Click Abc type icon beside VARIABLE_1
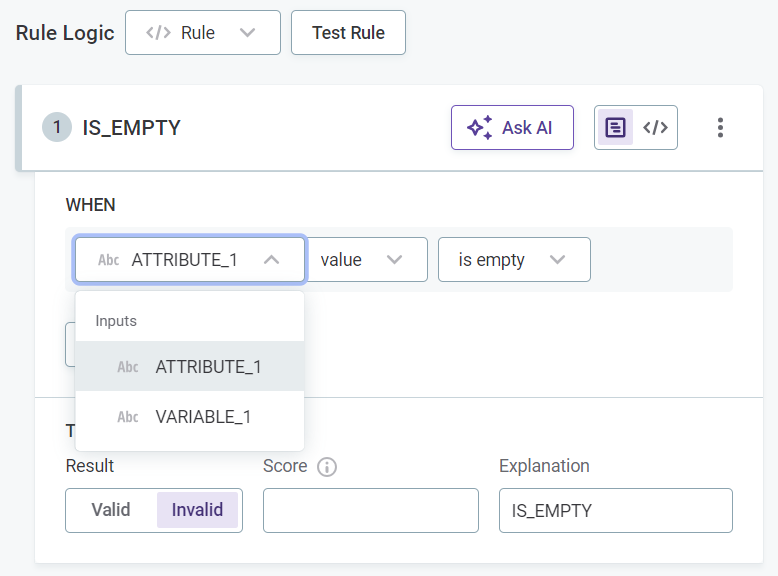 [128, 417]
